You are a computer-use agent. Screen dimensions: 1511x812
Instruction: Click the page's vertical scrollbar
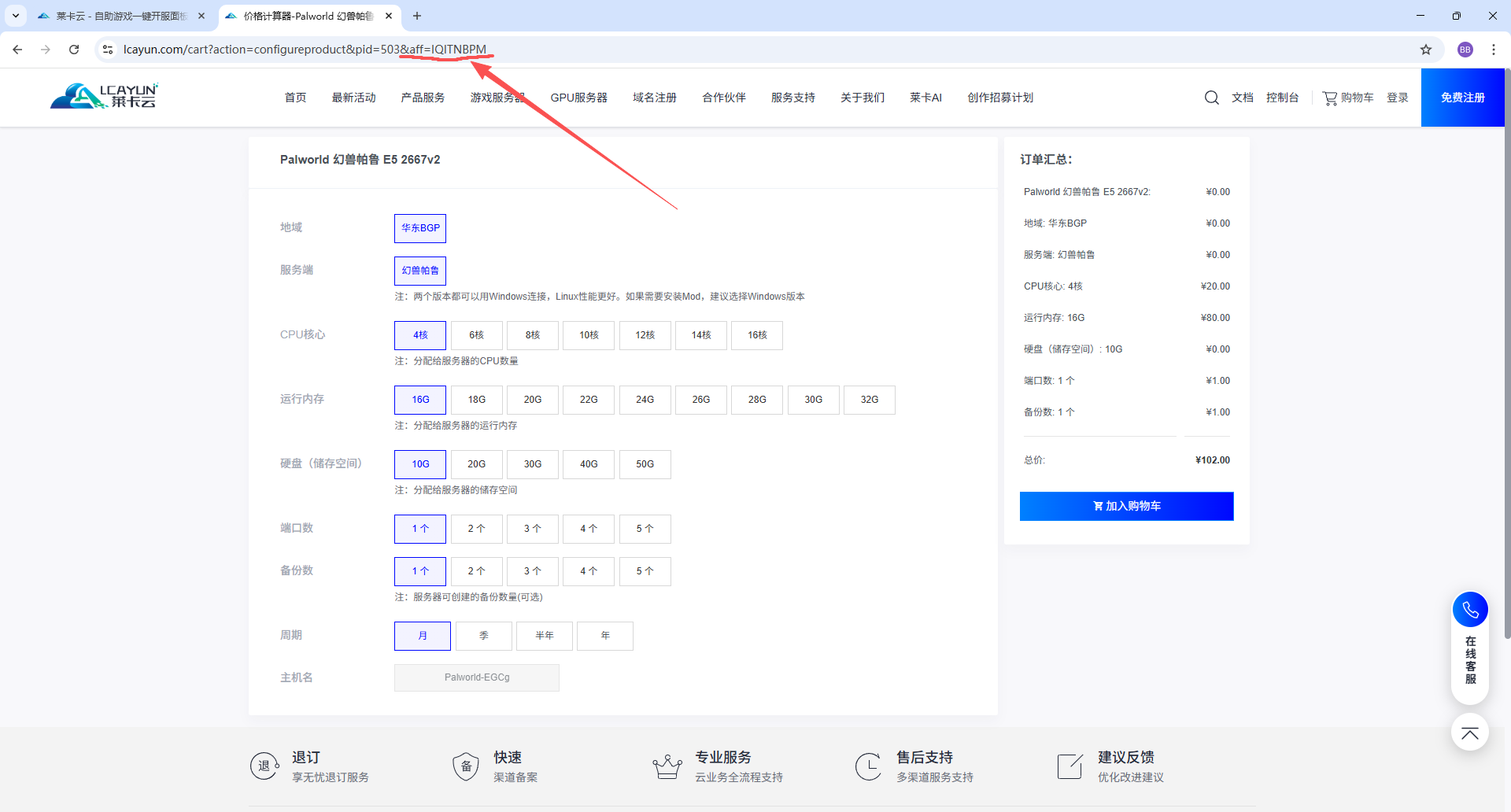click(1507, 354)
